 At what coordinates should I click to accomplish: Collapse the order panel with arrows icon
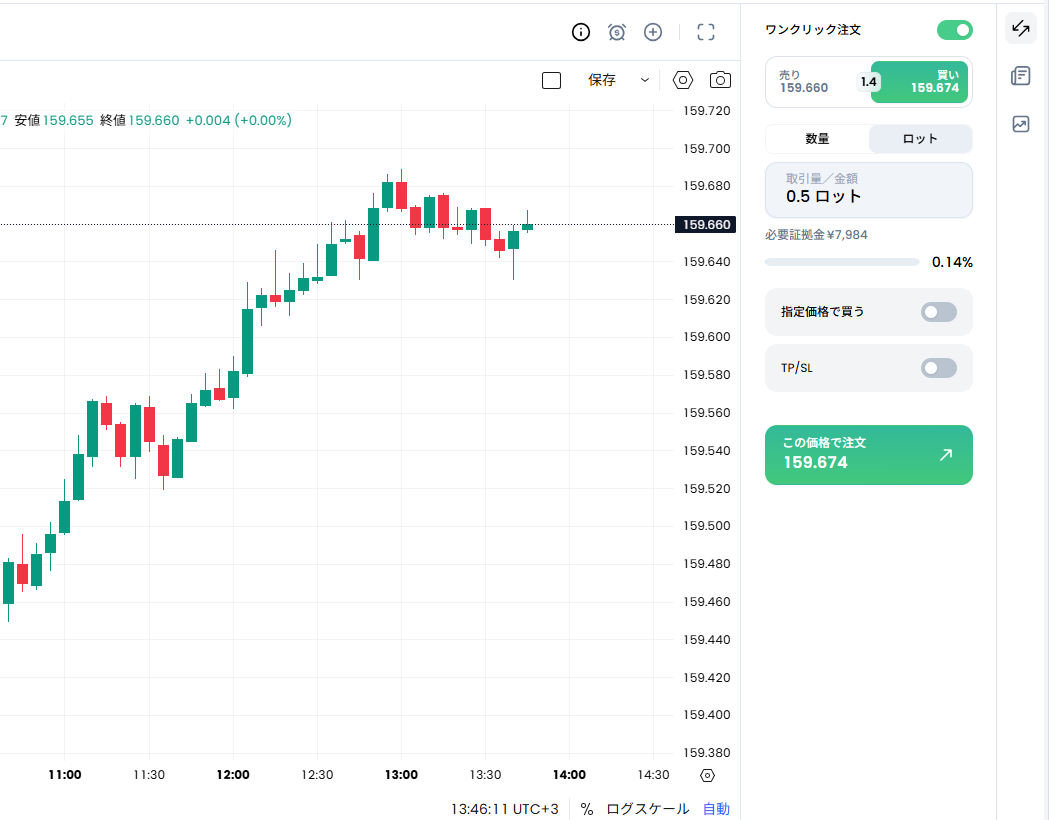point(1020,28)
